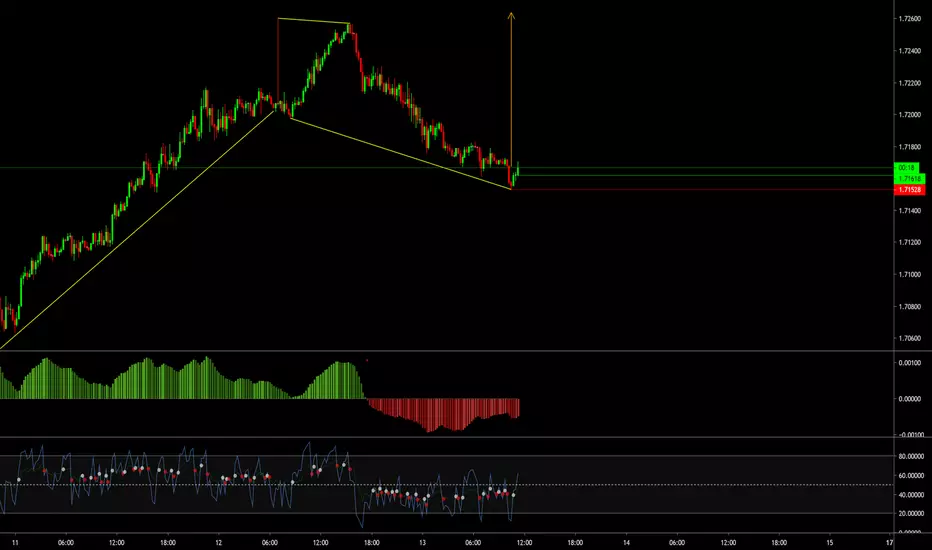Click the red negative histogram bars

pyautogui.click(x=443, y=413)
